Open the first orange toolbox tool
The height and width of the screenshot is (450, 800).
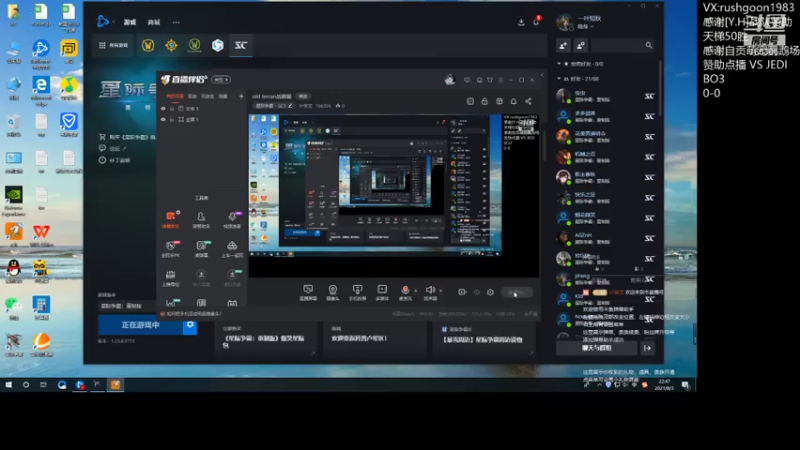tap(170, 219)
